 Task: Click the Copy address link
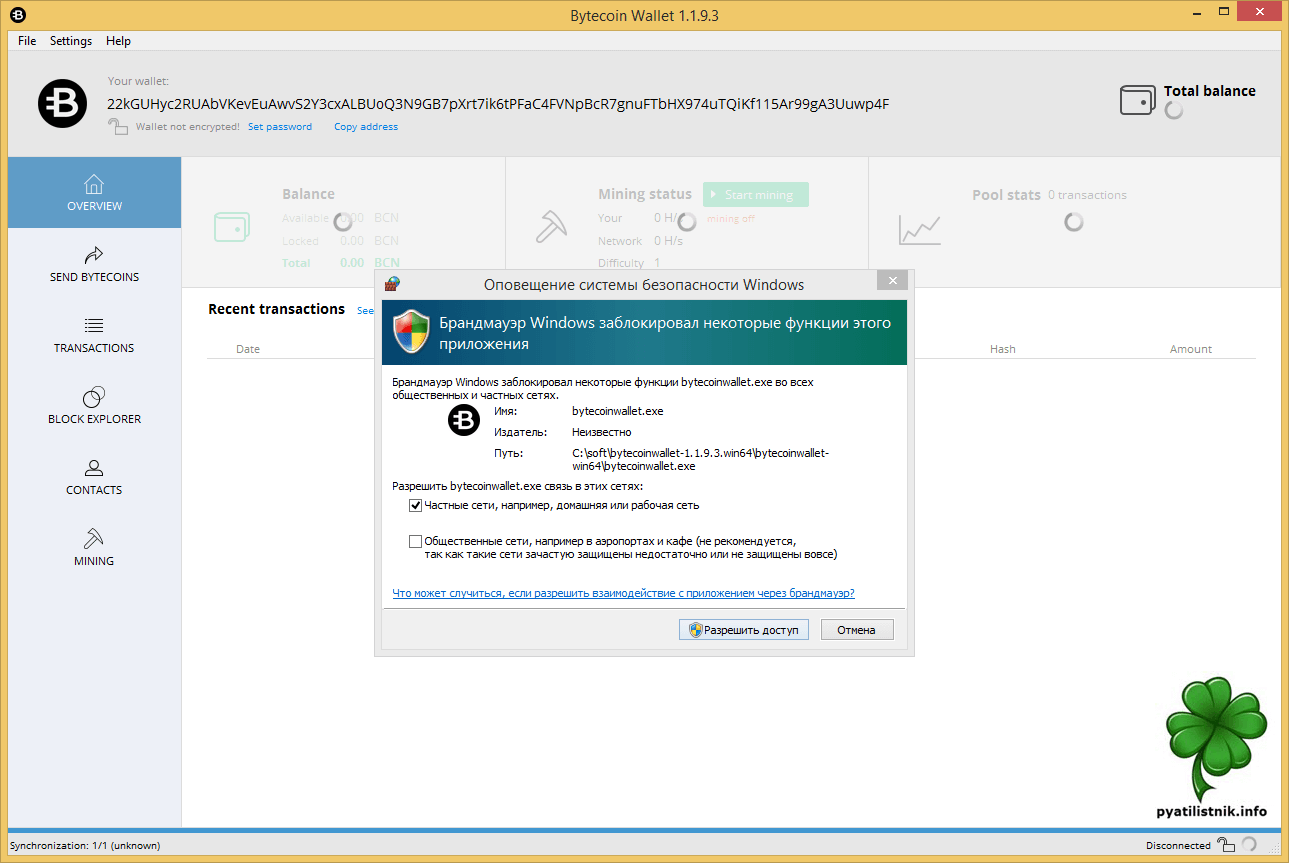coord(366,127)
